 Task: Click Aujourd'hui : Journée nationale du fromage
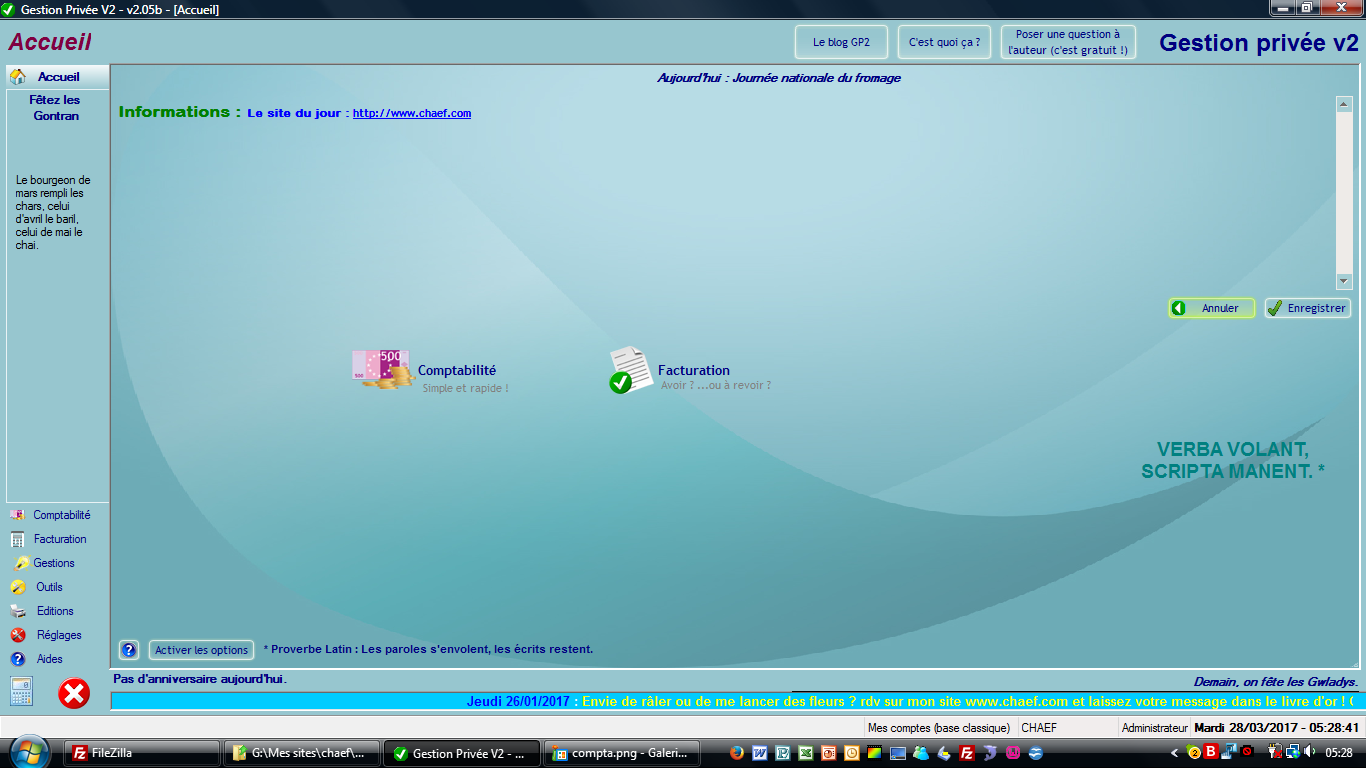(x=779, y=78)
